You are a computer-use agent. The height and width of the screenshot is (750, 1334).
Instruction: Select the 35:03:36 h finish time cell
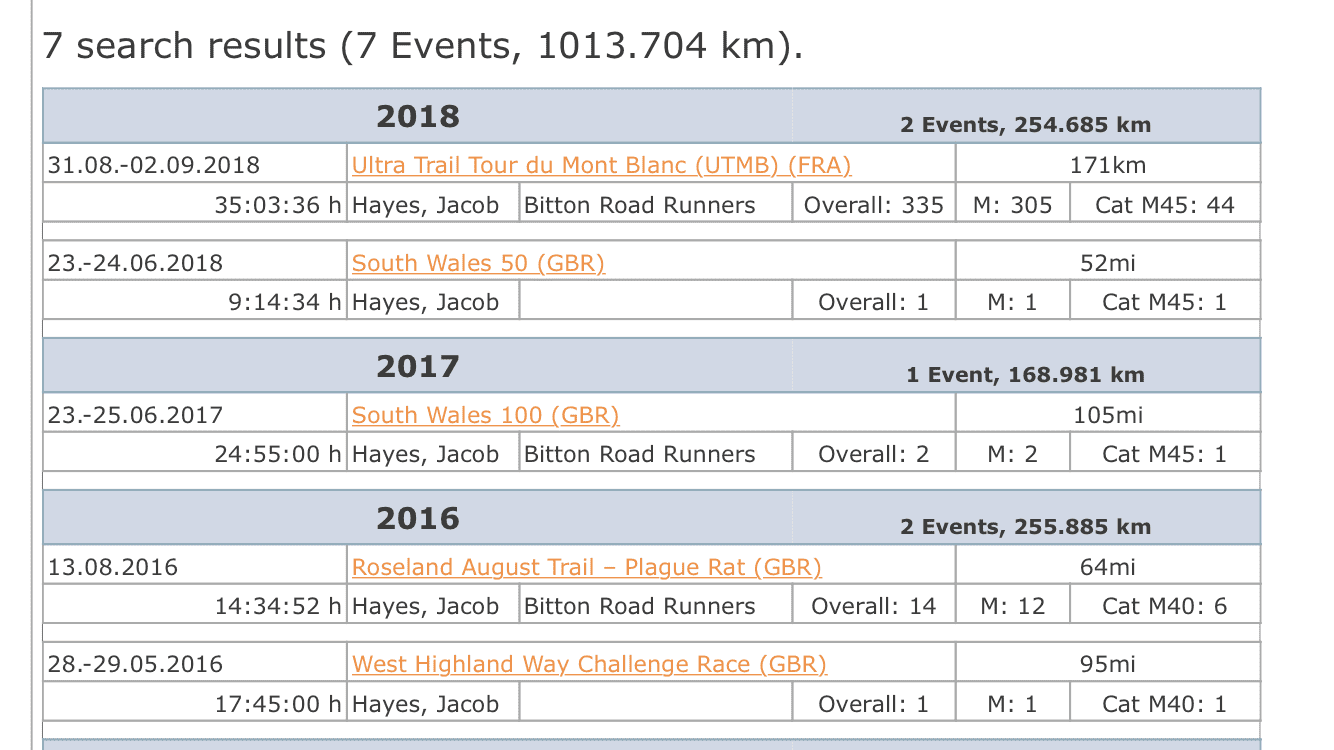277,205
